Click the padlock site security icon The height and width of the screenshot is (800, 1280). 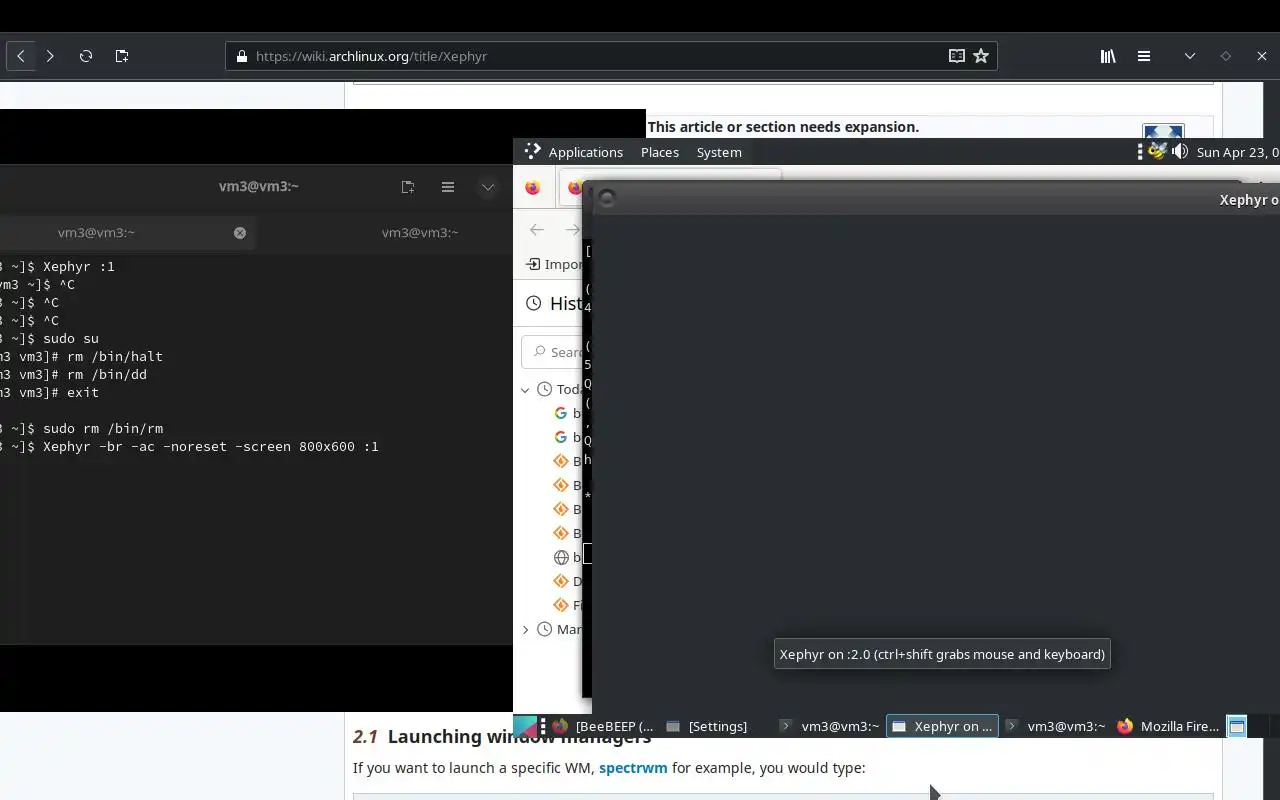241,56
